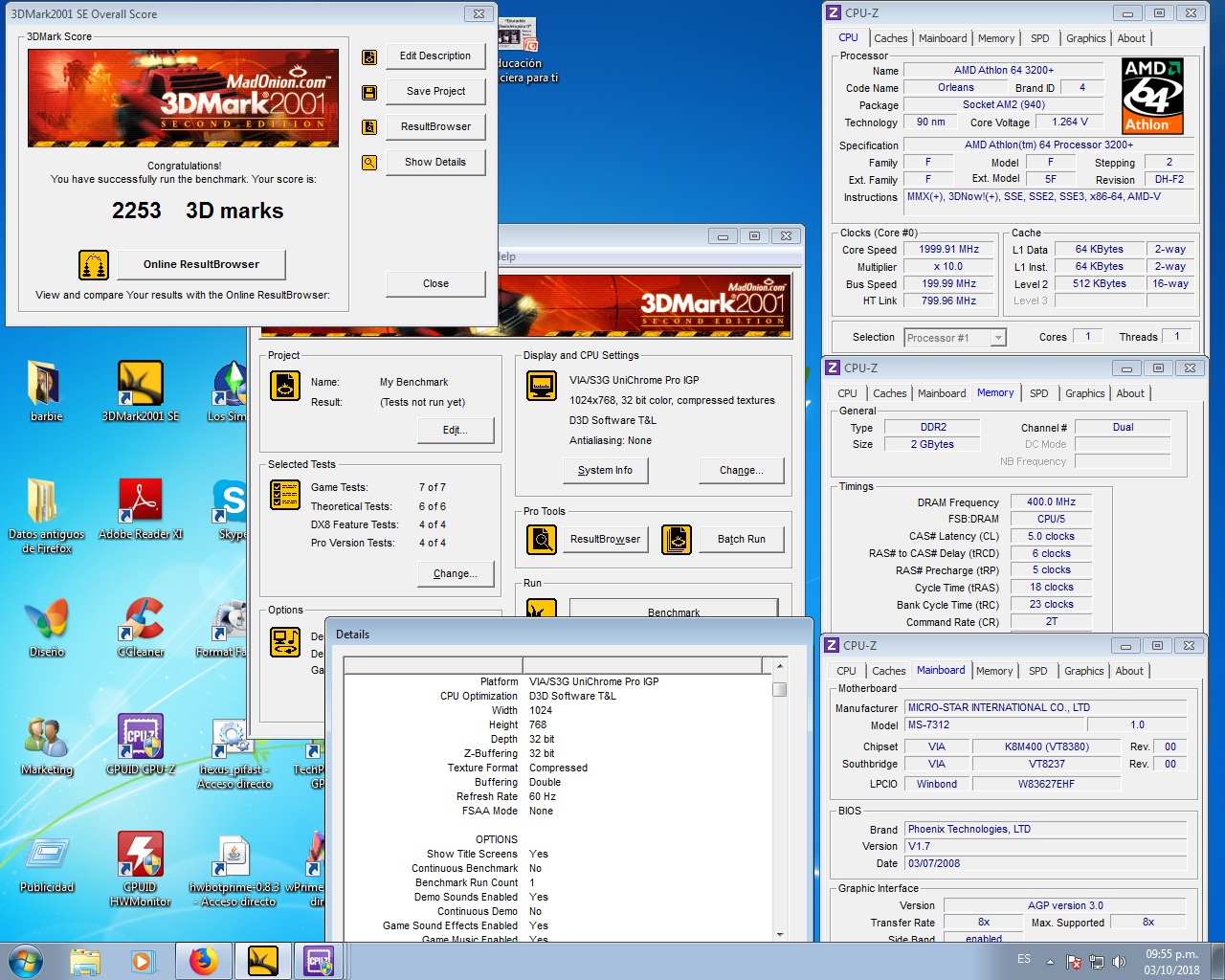Click the DRAM Frequency value 400.0 MHz
The width and height of the screenshot is (1225, 980).
1051,502
